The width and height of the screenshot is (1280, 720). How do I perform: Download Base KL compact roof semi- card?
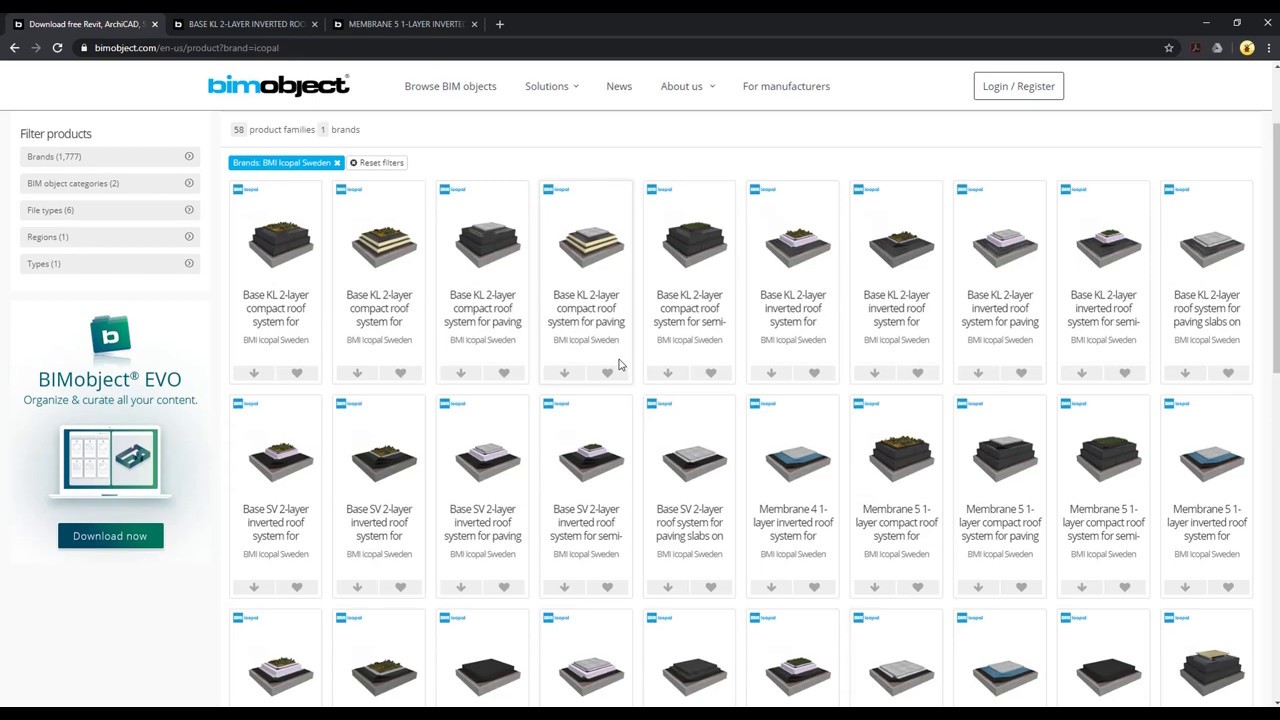(668, 373)
